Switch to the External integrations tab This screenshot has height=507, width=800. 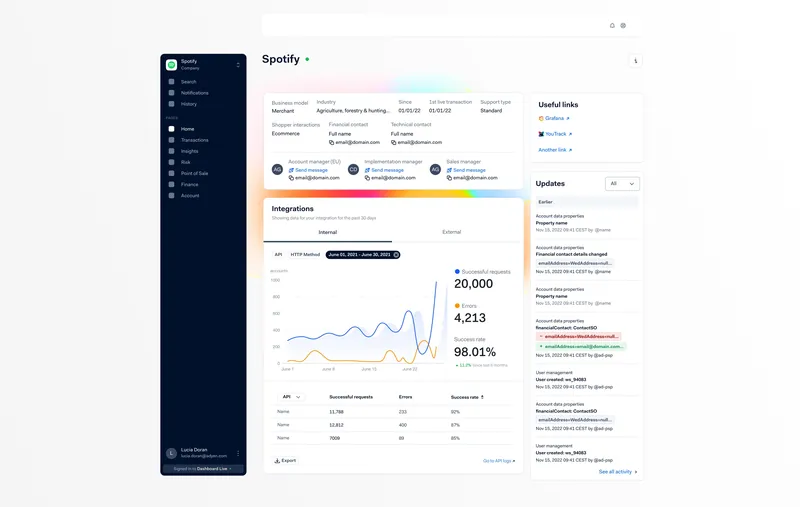coord(452,232)
